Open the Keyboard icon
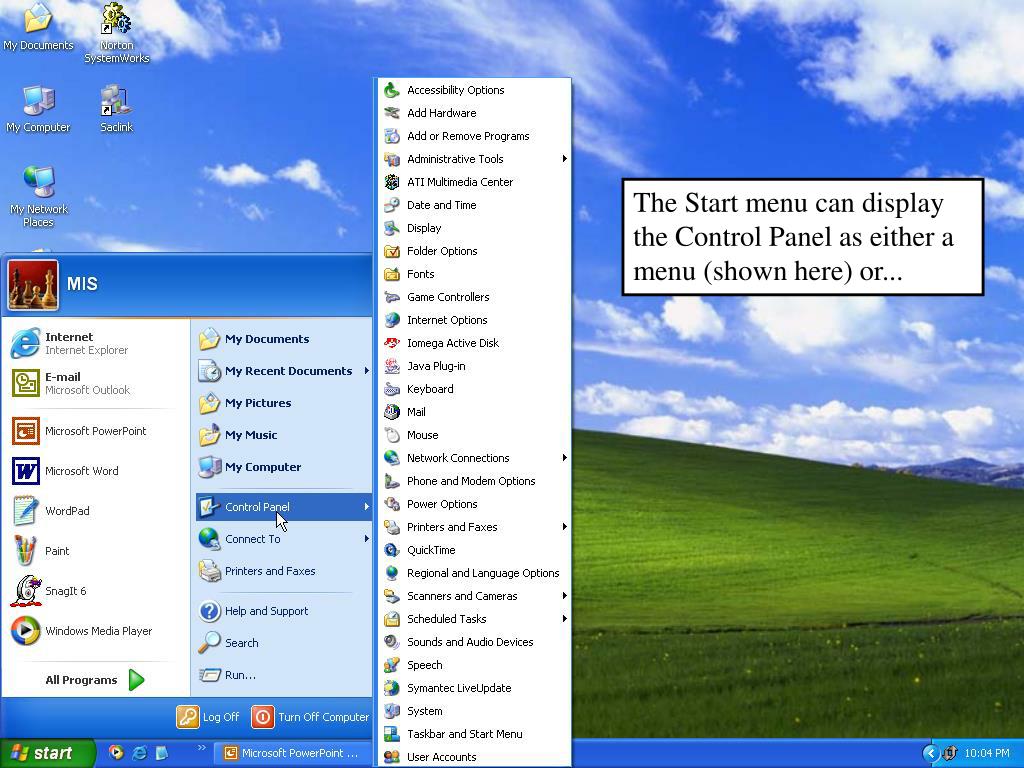1024x768 pixels. click(x=392, y=389)
